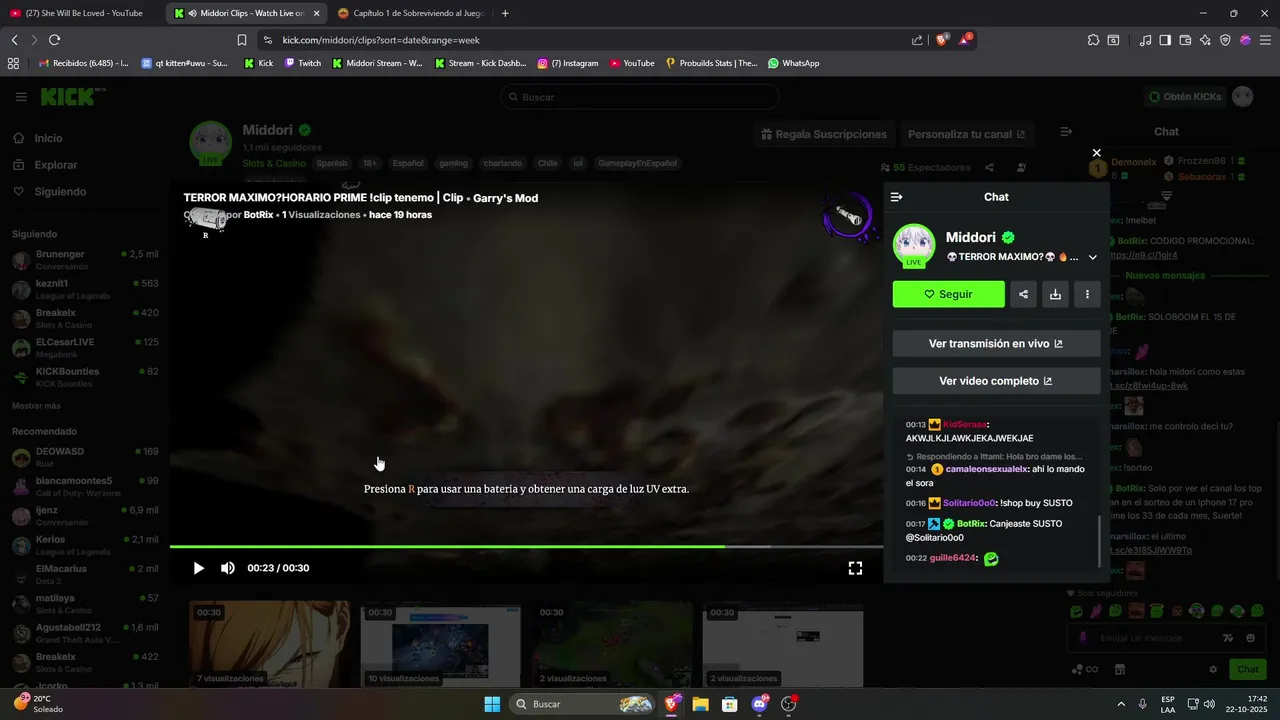Click the clip chat scrollbar
Image resolution: width=1280 pixels, height=720 pixels.
click(x=1099, y=542)
